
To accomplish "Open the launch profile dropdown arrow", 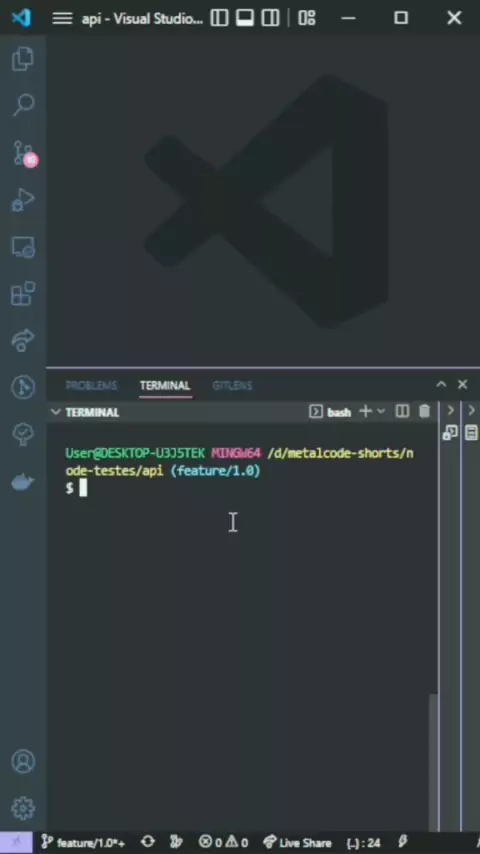I will click(381, 411).
